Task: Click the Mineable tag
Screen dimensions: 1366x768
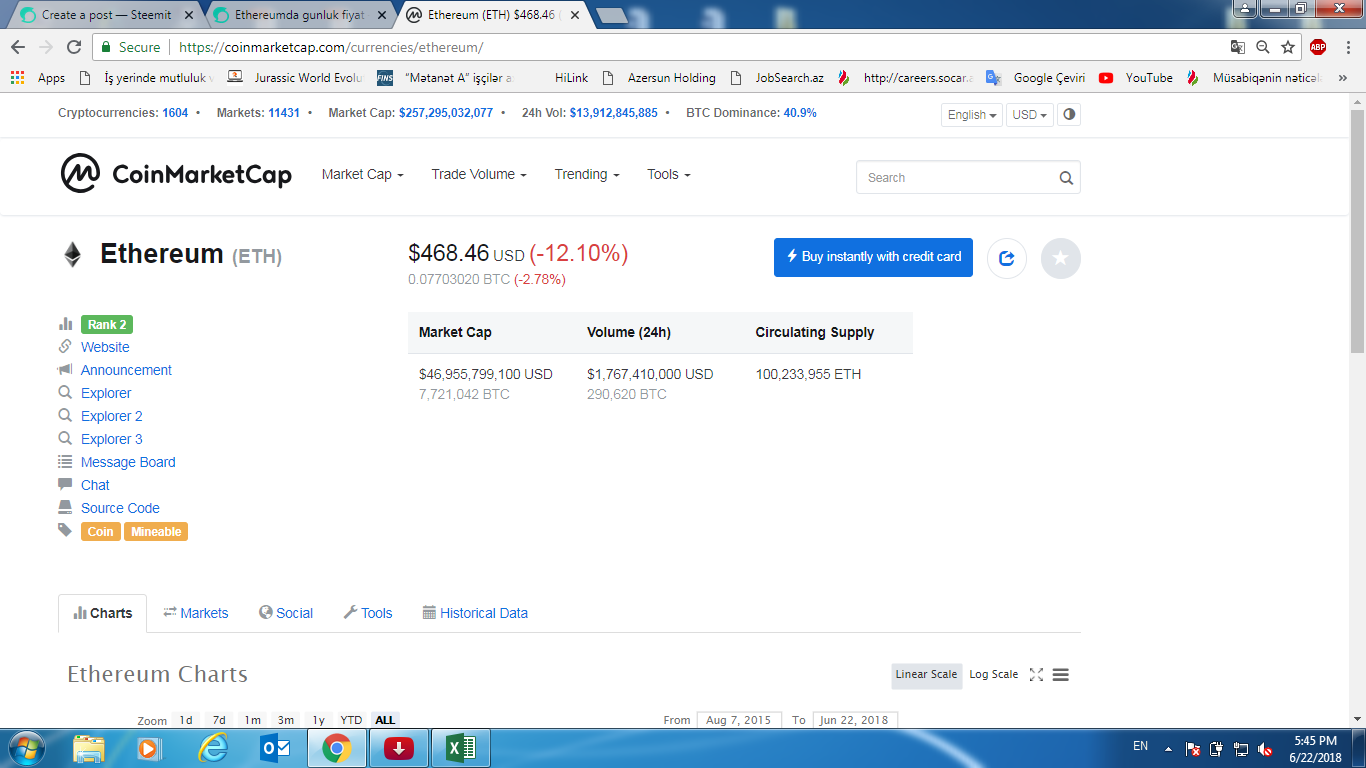Action: coord(156,532)
